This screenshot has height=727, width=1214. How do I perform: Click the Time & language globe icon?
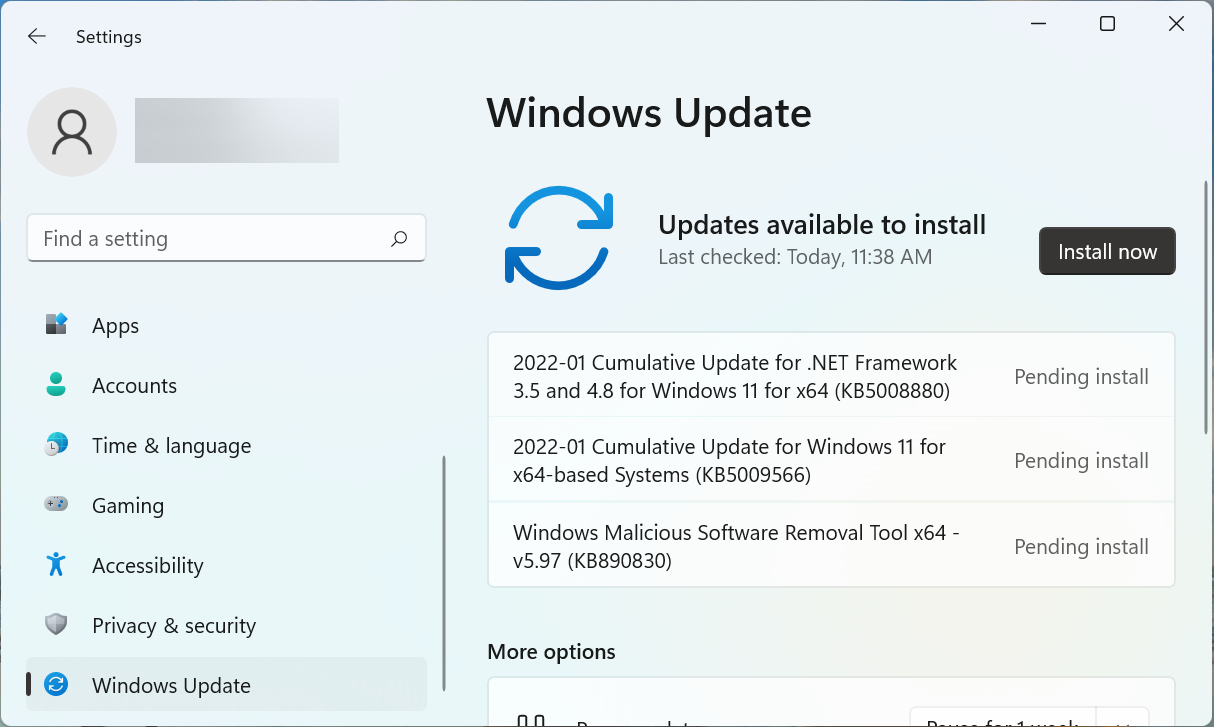[57, 445]
